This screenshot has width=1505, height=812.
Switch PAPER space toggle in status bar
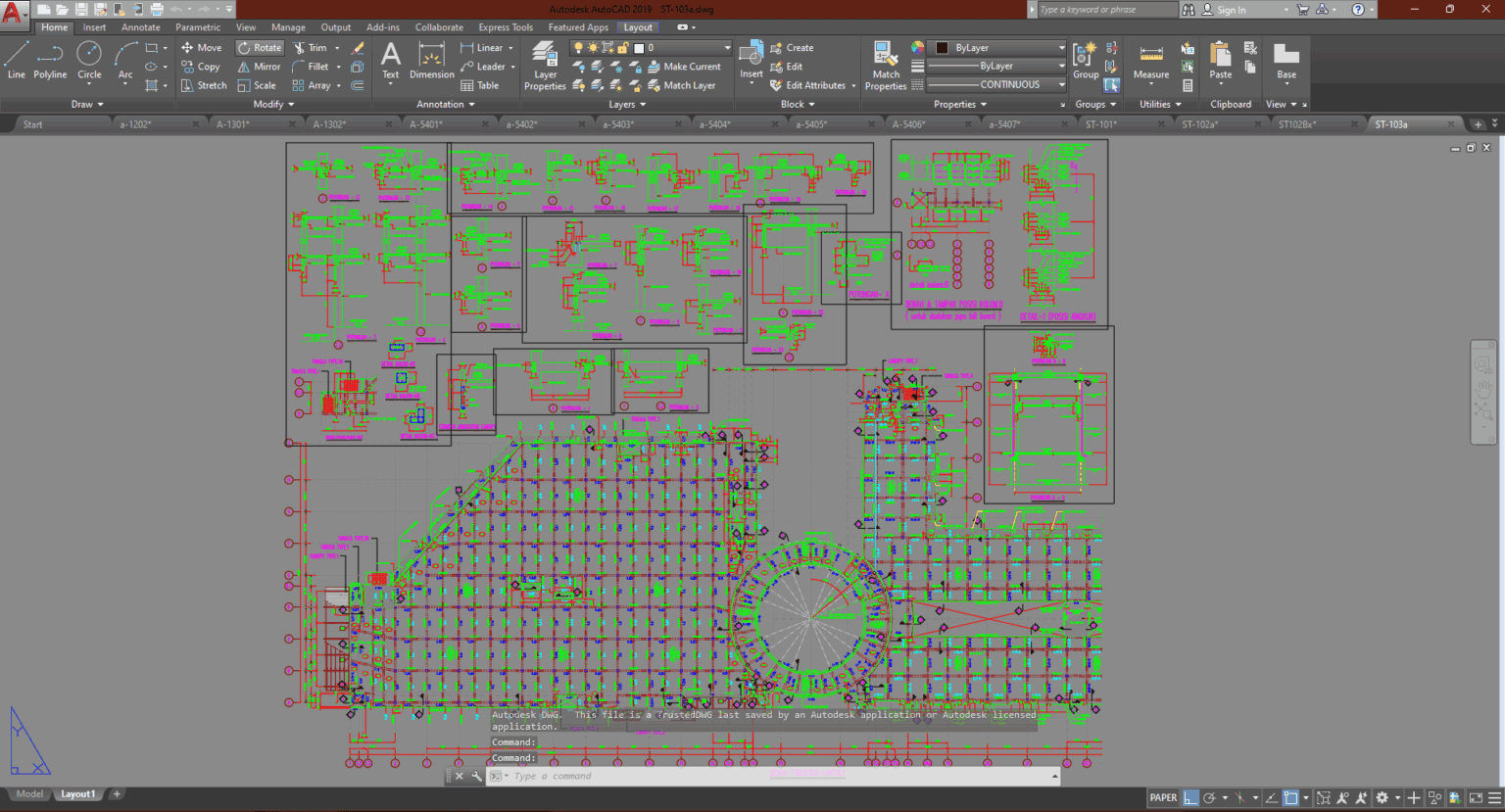point(1165,797)
